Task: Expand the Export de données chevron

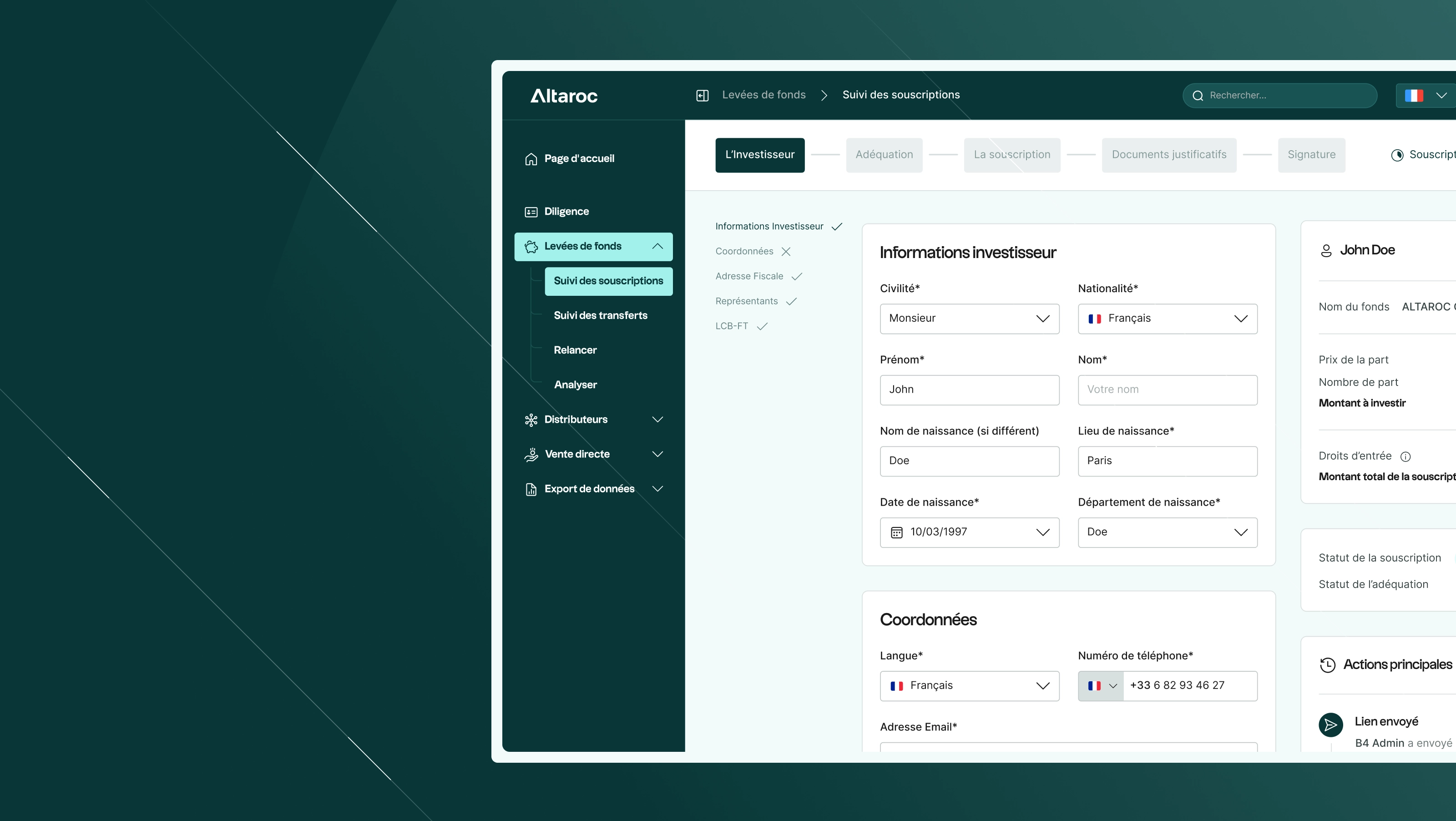Action: coord(657,489)
